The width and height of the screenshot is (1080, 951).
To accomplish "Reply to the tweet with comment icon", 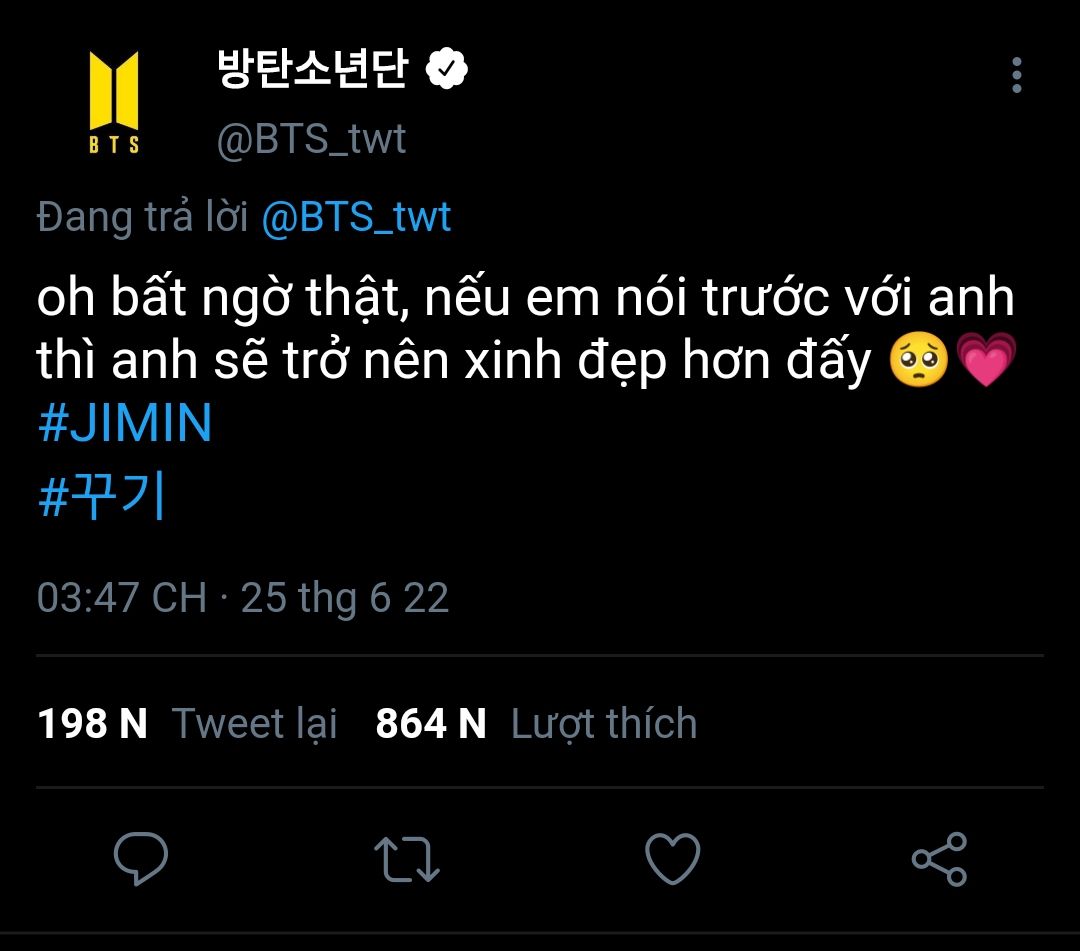I will [141, 858].
